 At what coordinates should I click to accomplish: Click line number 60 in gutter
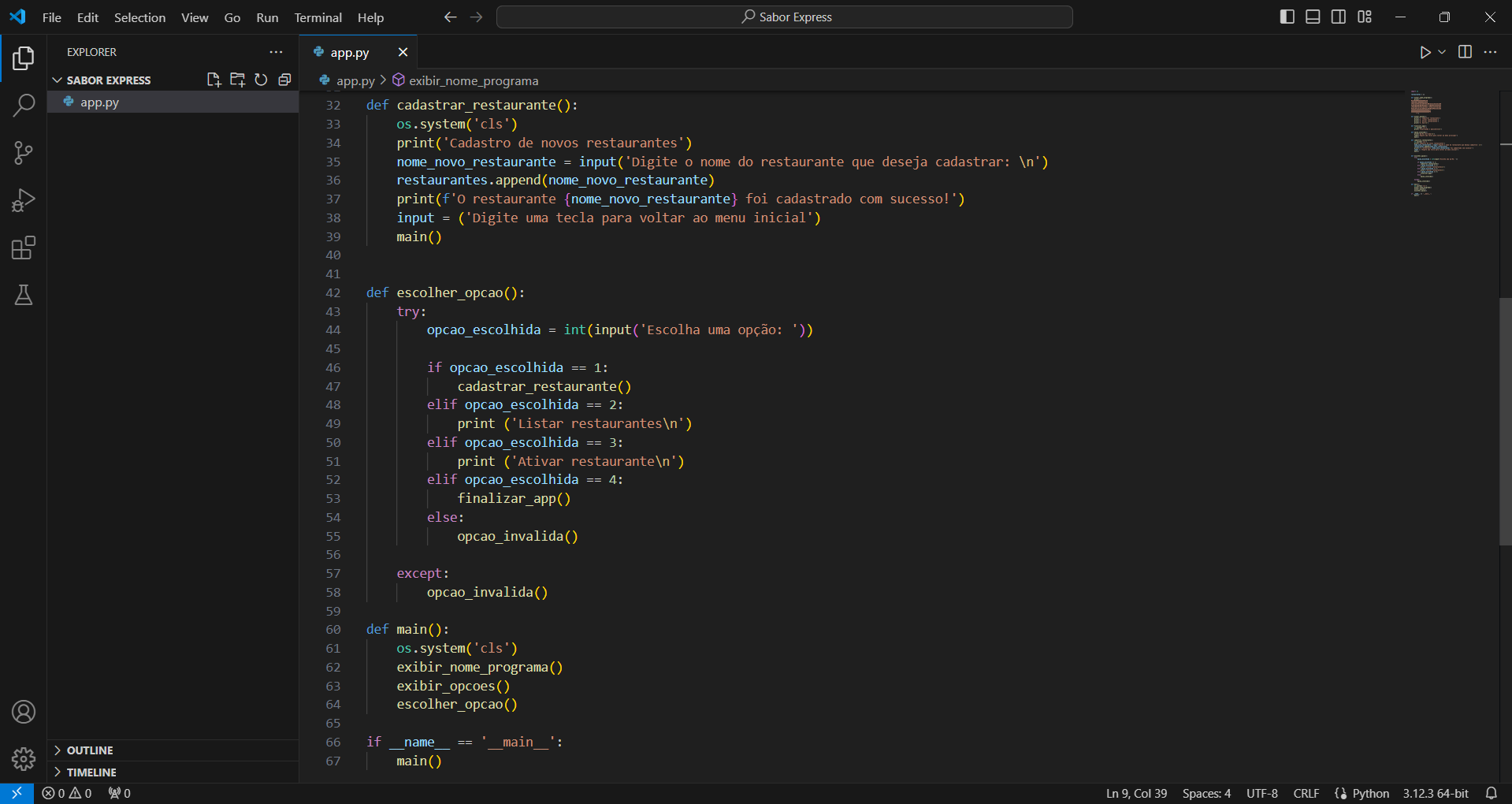[333, 629]
